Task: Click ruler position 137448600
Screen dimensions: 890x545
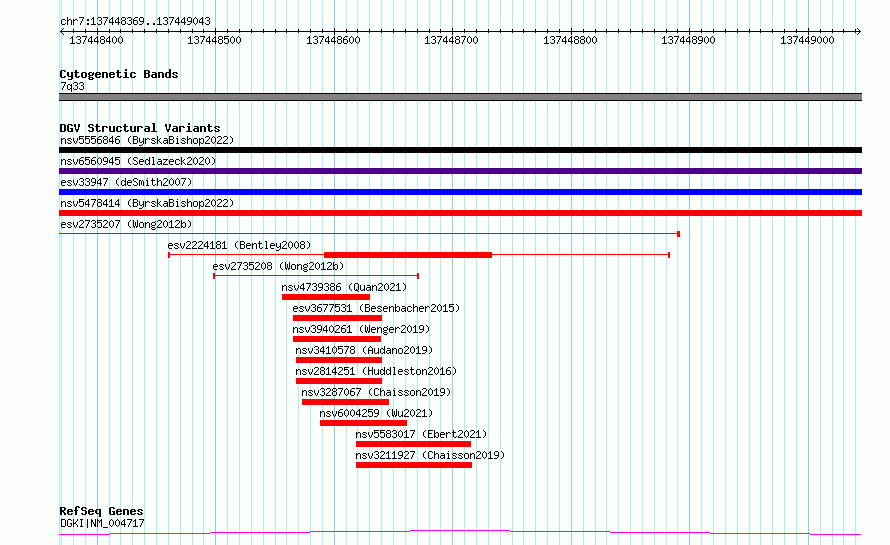Action: (333, 40)
